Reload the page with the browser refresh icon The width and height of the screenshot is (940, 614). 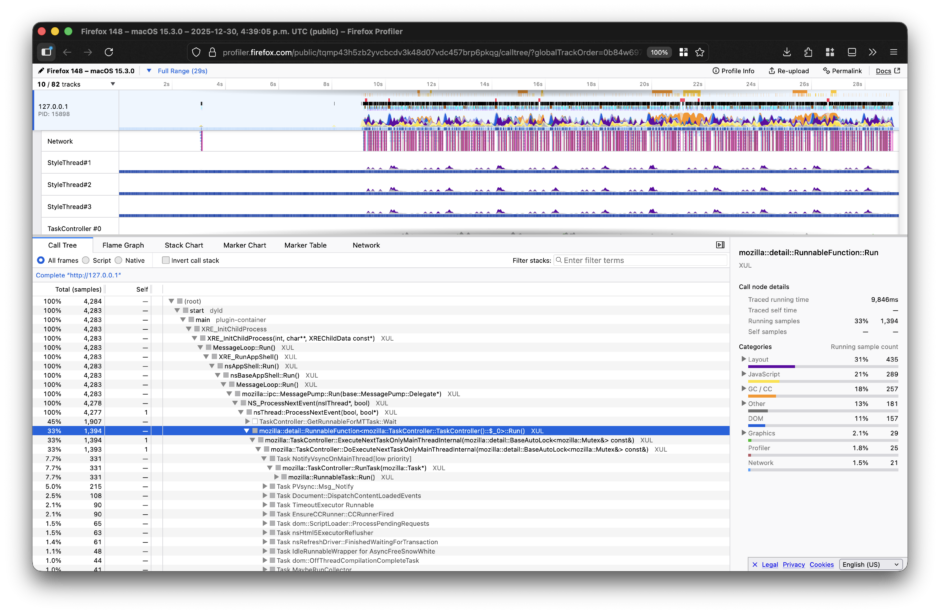(108, 52)
